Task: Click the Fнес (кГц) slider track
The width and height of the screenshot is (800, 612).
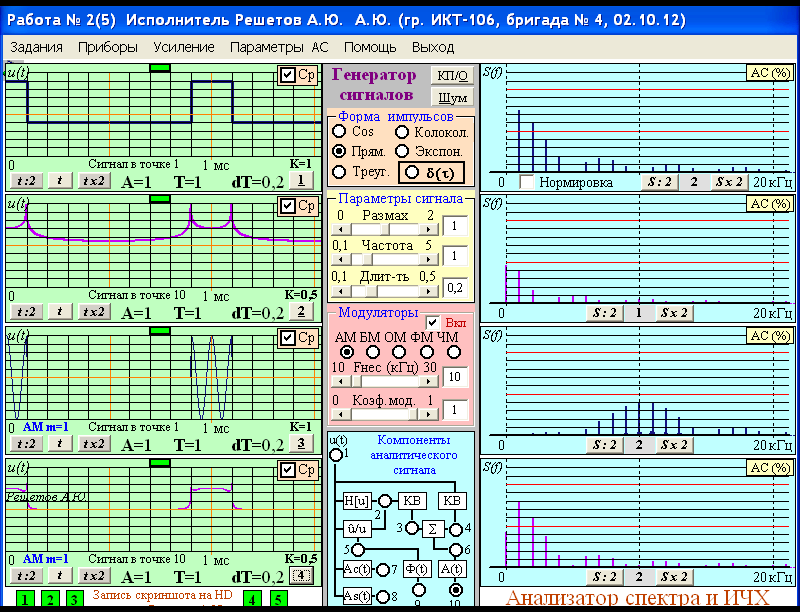Action: point(385,380)
